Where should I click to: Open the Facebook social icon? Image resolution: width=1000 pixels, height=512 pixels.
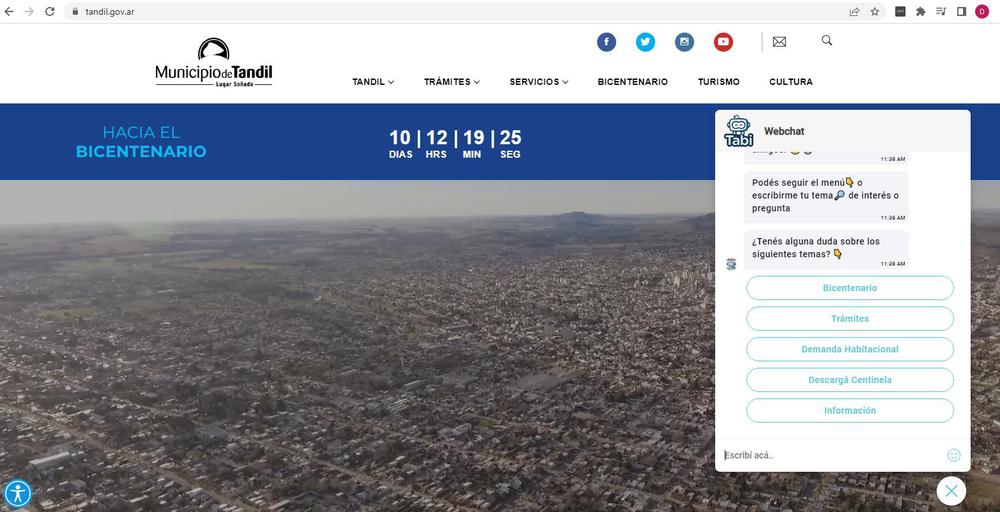pyautogui.click(x=607, y=42)
